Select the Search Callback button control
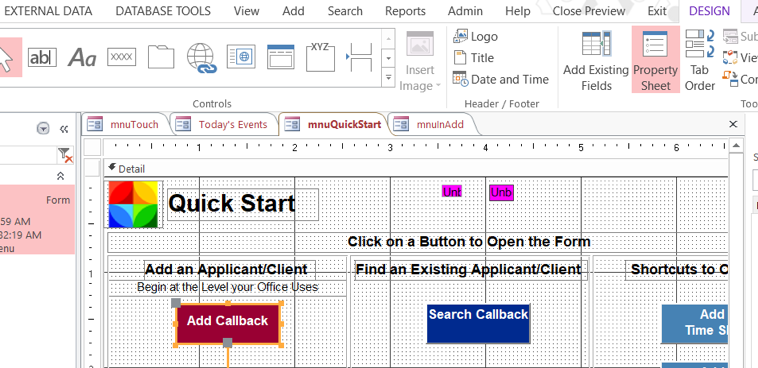 point(478,324)
